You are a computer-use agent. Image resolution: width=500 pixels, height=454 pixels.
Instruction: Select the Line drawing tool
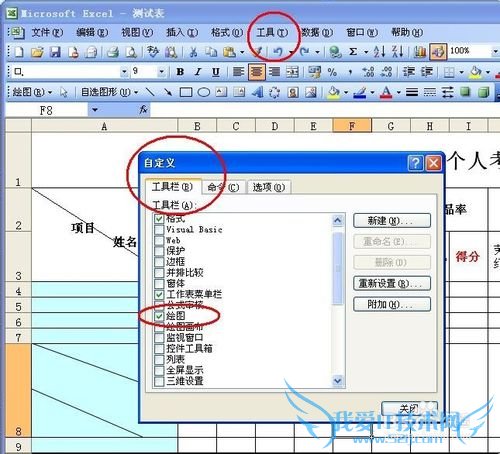[150, 92]
